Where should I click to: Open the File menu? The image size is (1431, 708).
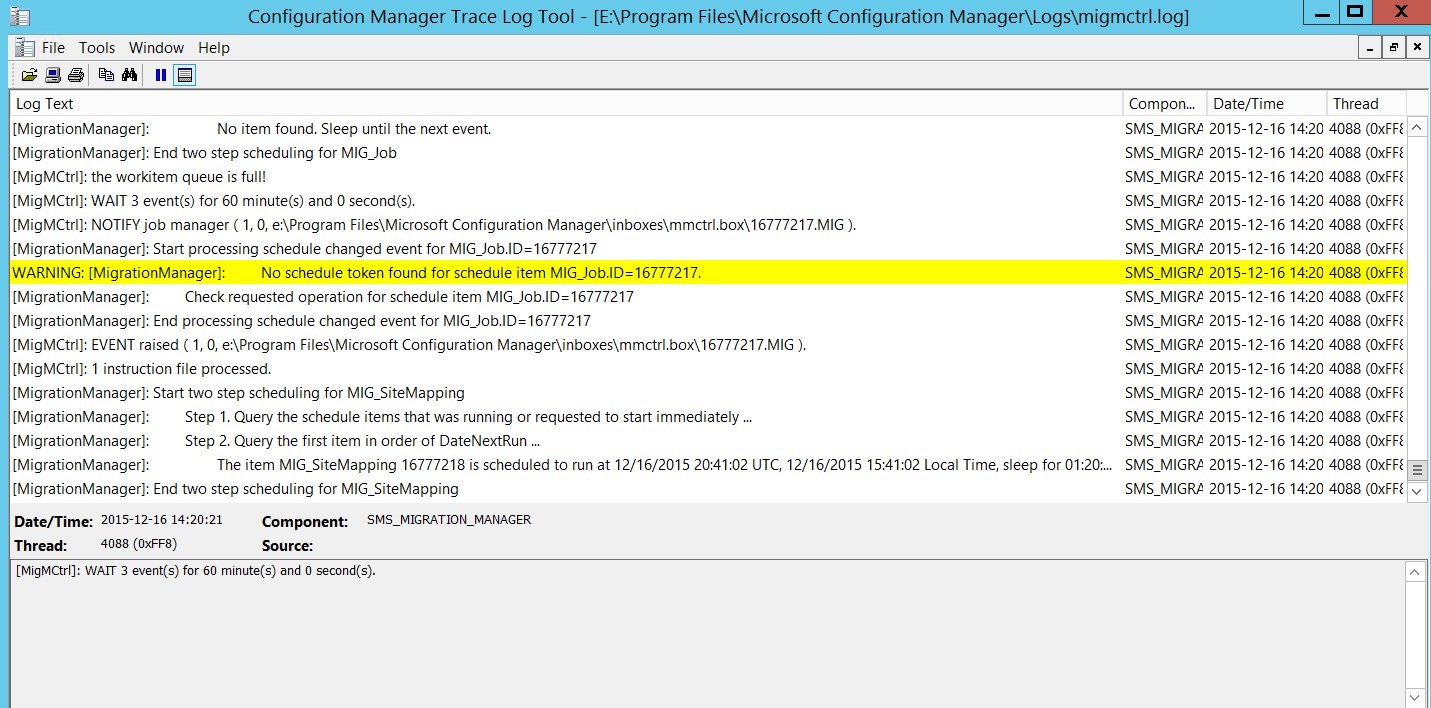[x=53, y=47]
